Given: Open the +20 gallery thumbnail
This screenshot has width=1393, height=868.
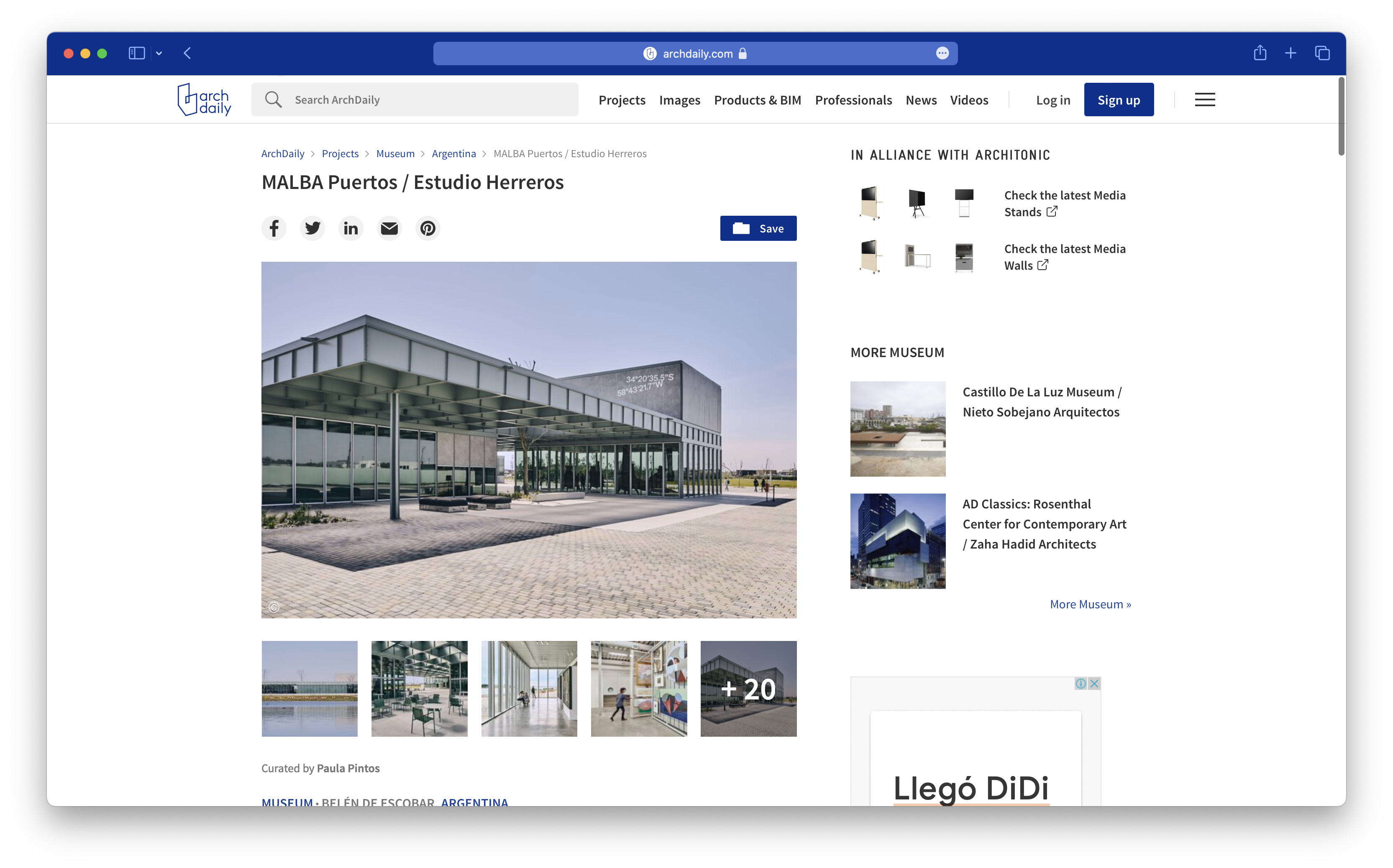Looking at the screenshot, I should click(748, 689).
